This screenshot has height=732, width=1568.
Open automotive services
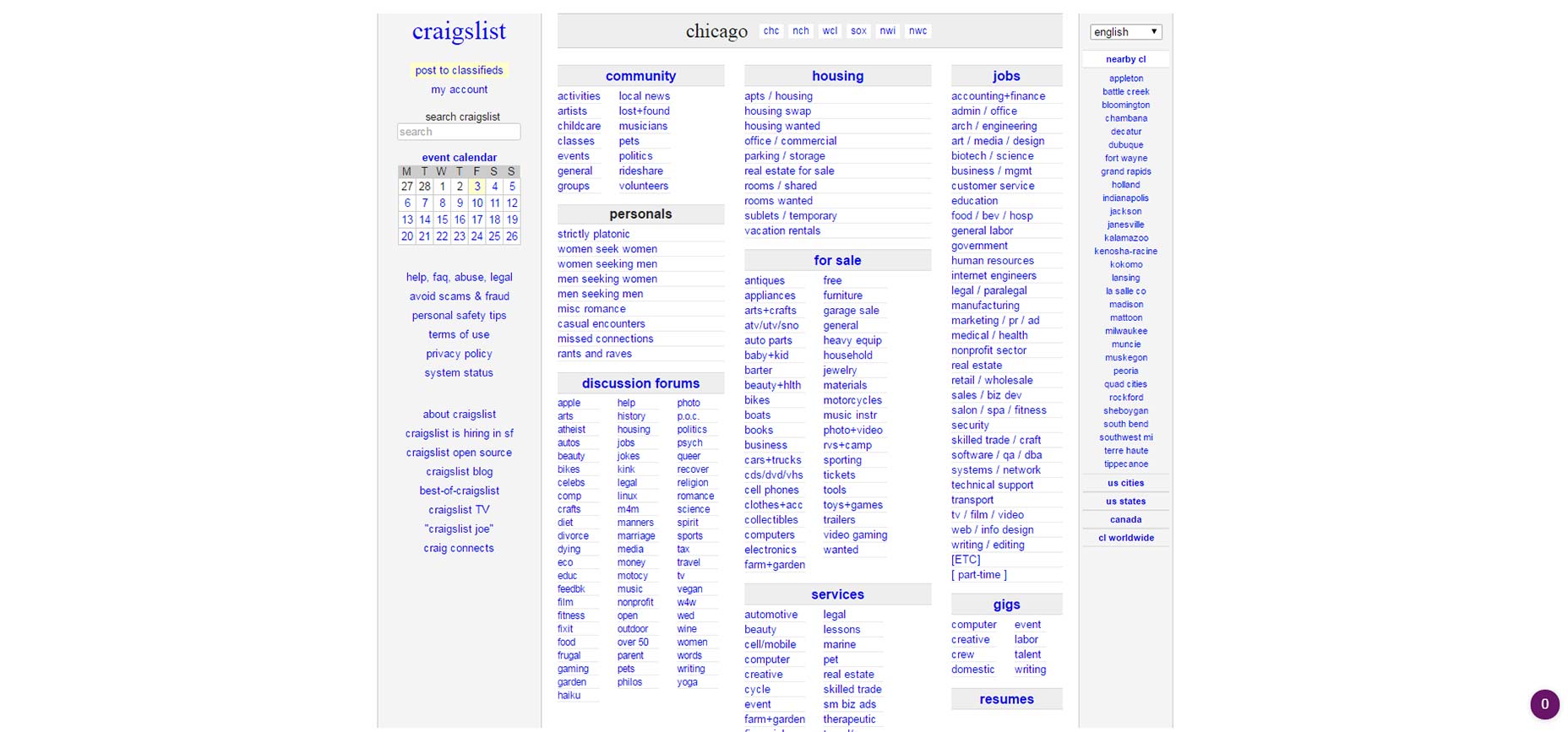click(x=770, y=615)
